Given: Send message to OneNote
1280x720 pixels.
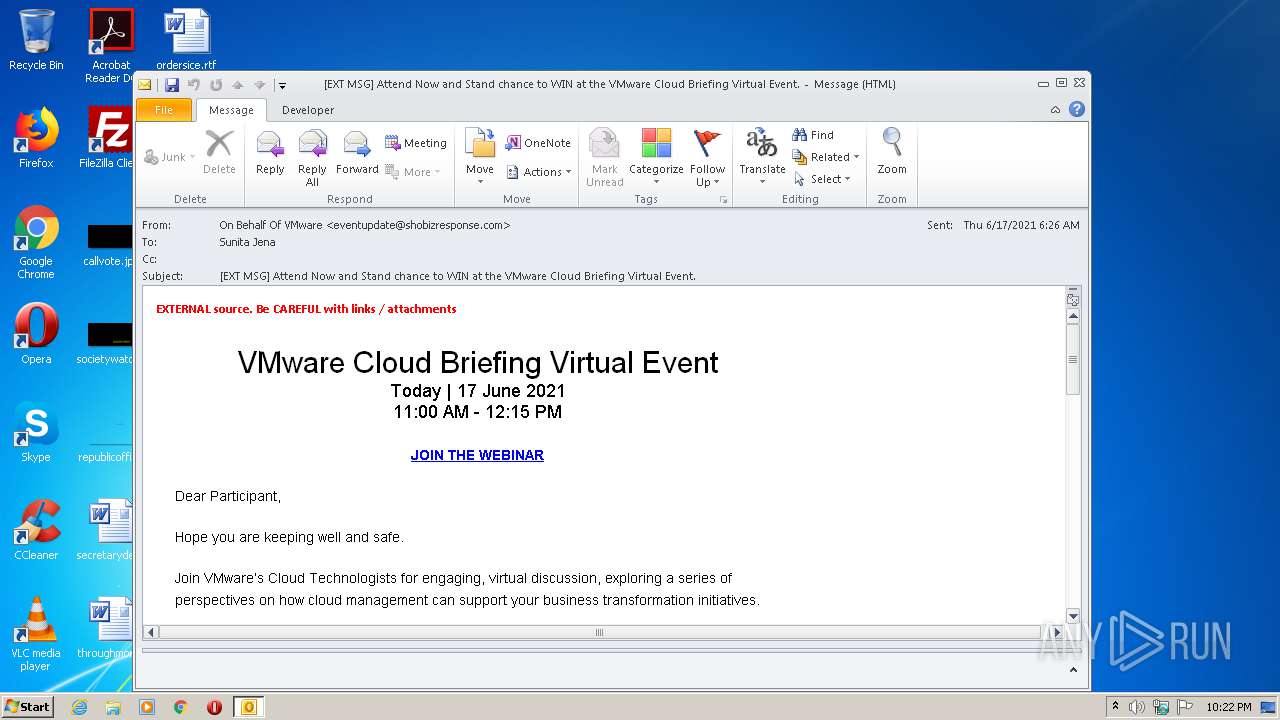Looking at the screenshot, I should [x=538, y=143].
